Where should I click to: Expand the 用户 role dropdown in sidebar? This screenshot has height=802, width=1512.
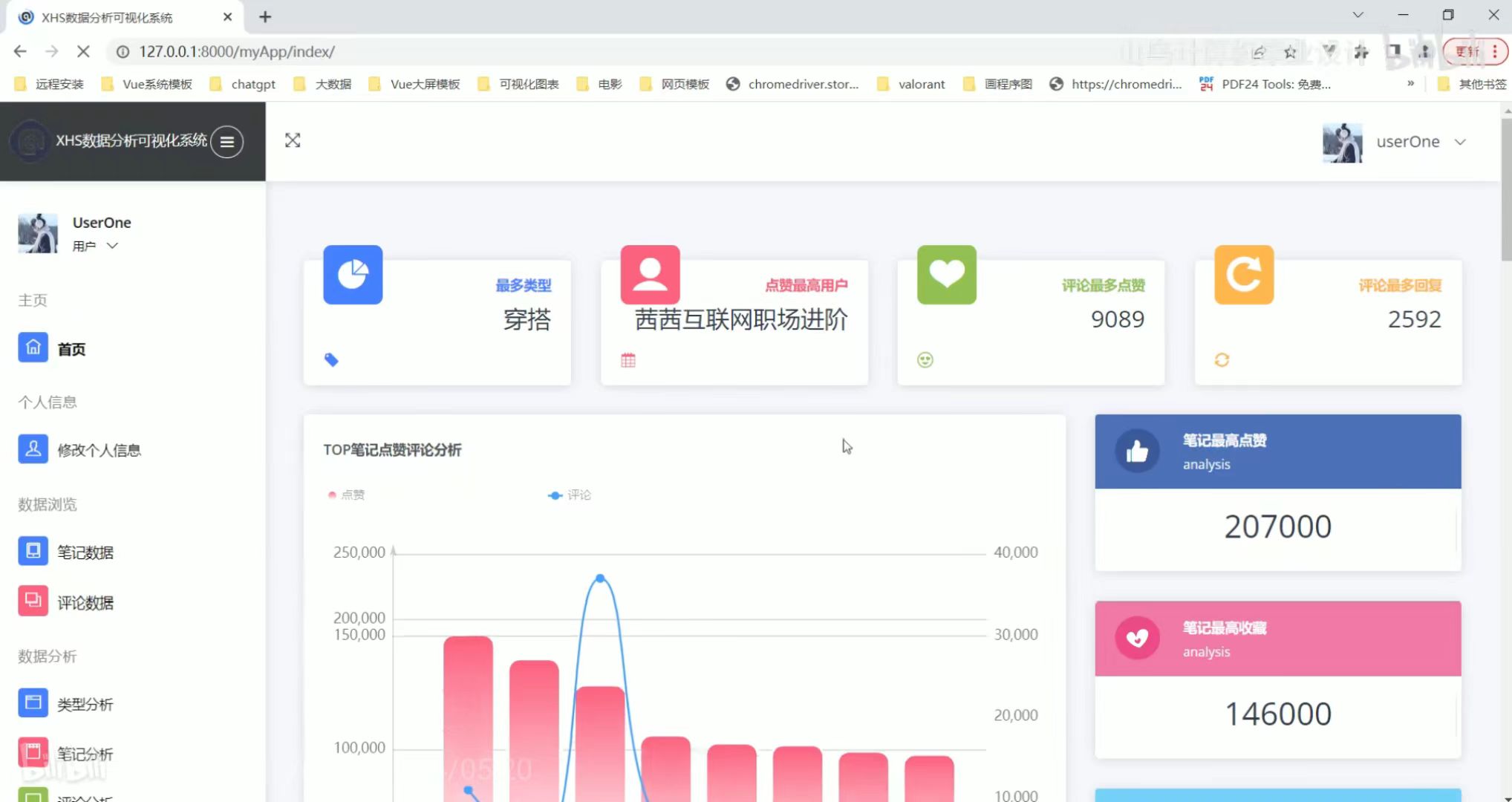[112, 246]
